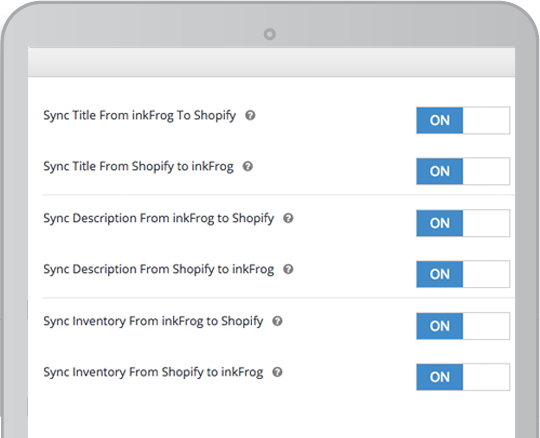Turn off Sync Description From inkFrog to Shopify
The image size is (540, 438).
[x=463, y=223]
